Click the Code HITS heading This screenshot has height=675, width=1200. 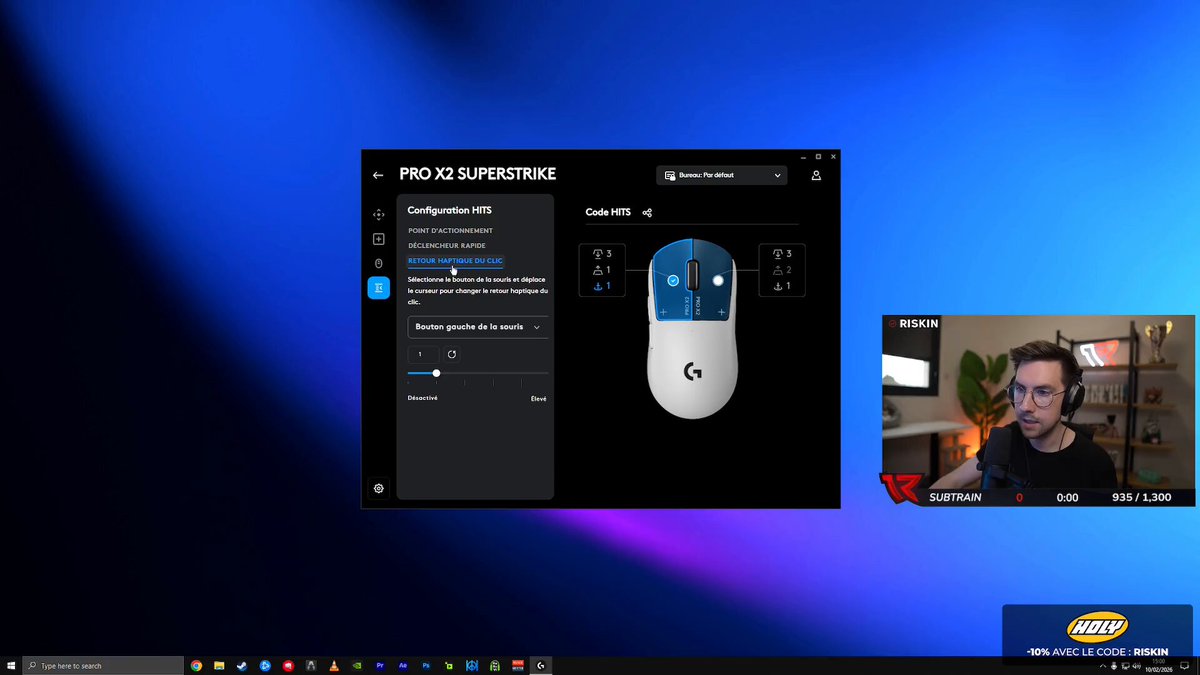[608, 212]
